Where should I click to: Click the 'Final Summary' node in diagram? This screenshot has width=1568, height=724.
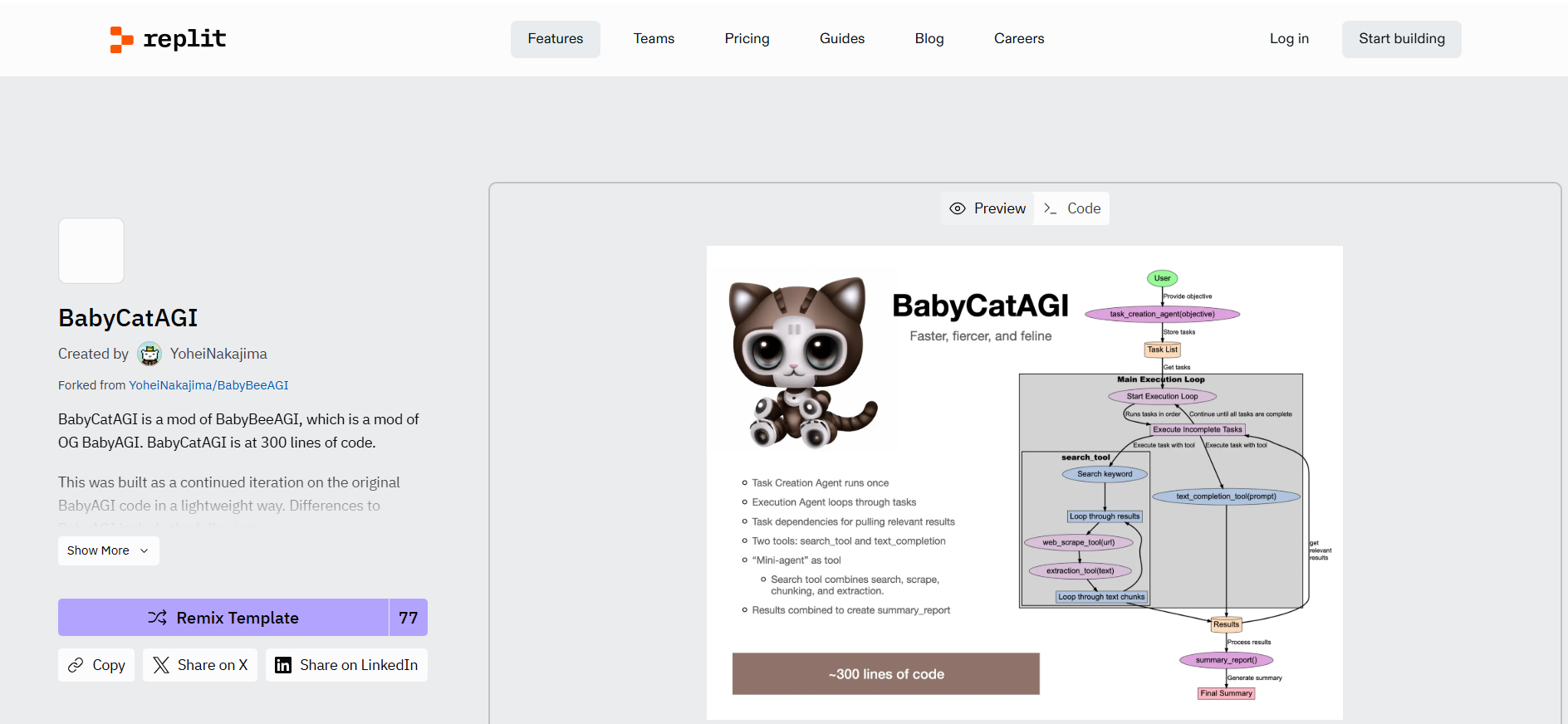tap(1226, 693)
